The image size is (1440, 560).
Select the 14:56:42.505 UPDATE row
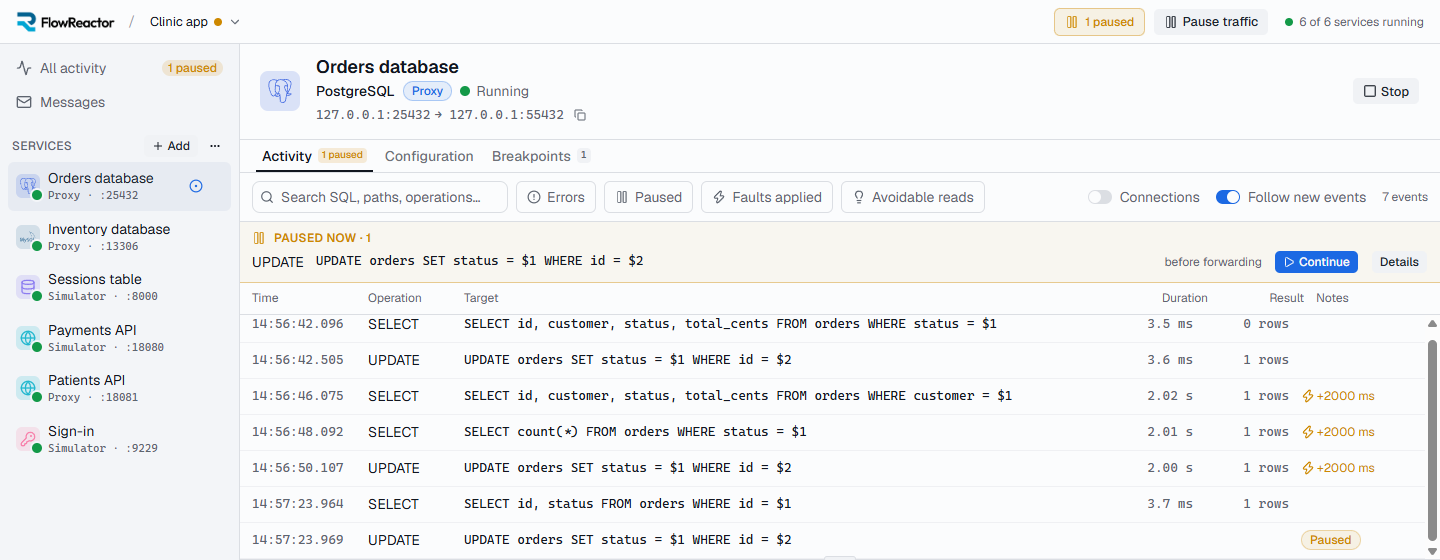(x=832, y=360)
